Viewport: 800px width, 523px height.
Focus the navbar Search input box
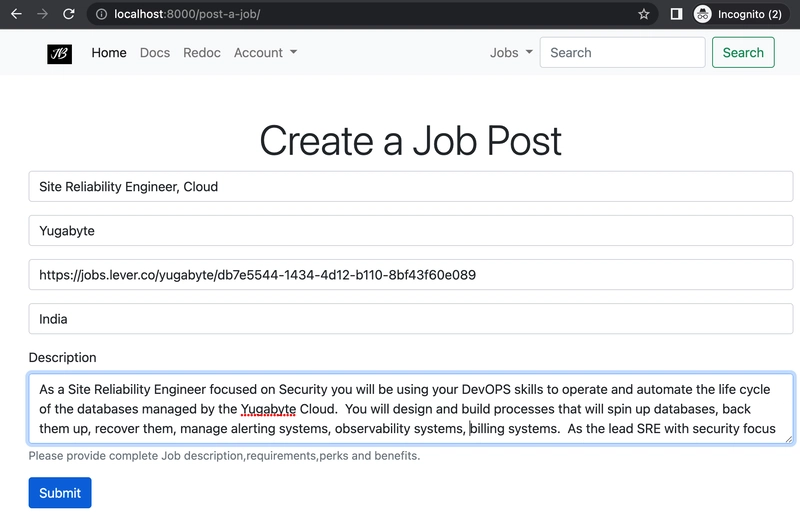tap(622, 53)
